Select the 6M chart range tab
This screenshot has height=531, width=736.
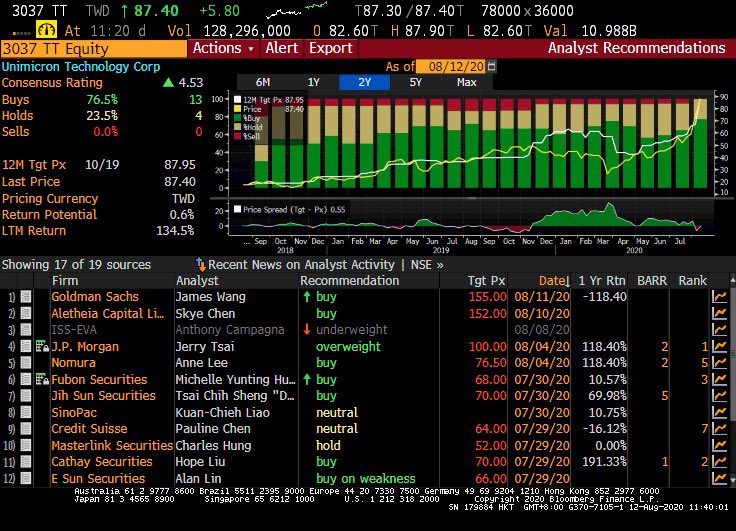pyautogui.click(x=263, y=82)
